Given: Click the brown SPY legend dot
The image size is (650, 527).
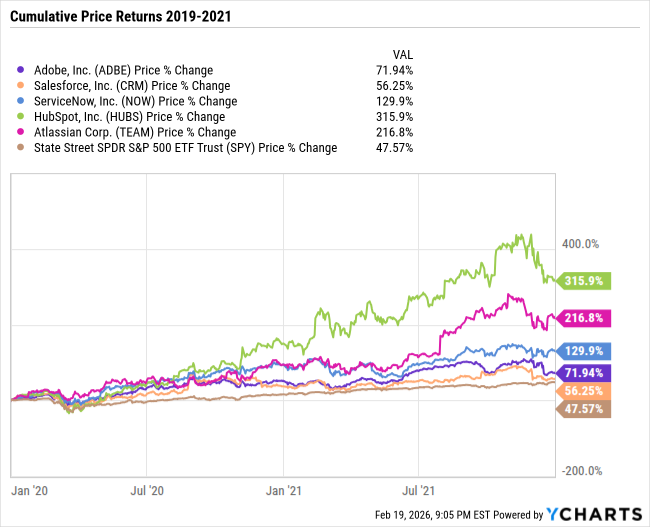Looking at the screenshot, I should pyautogui.click(x=23, y=148).
